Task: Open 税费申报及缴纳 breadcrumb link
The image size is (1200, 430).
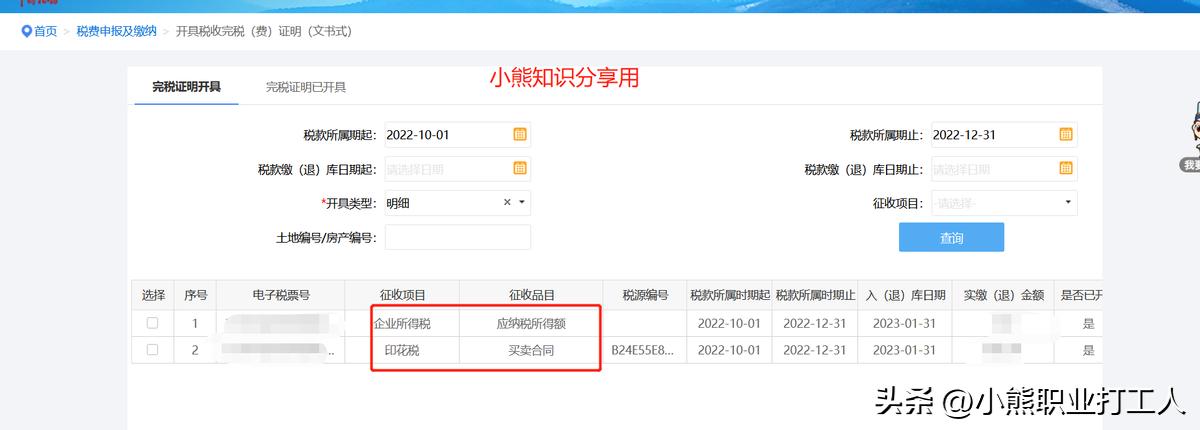Action: 116,31
